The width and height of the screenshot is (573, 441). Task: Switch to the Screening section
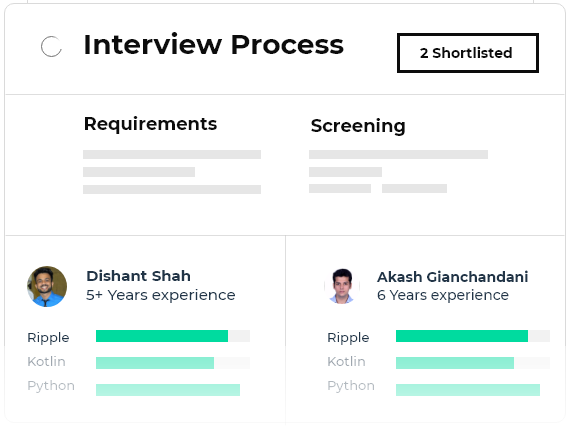tap(358, 126)
